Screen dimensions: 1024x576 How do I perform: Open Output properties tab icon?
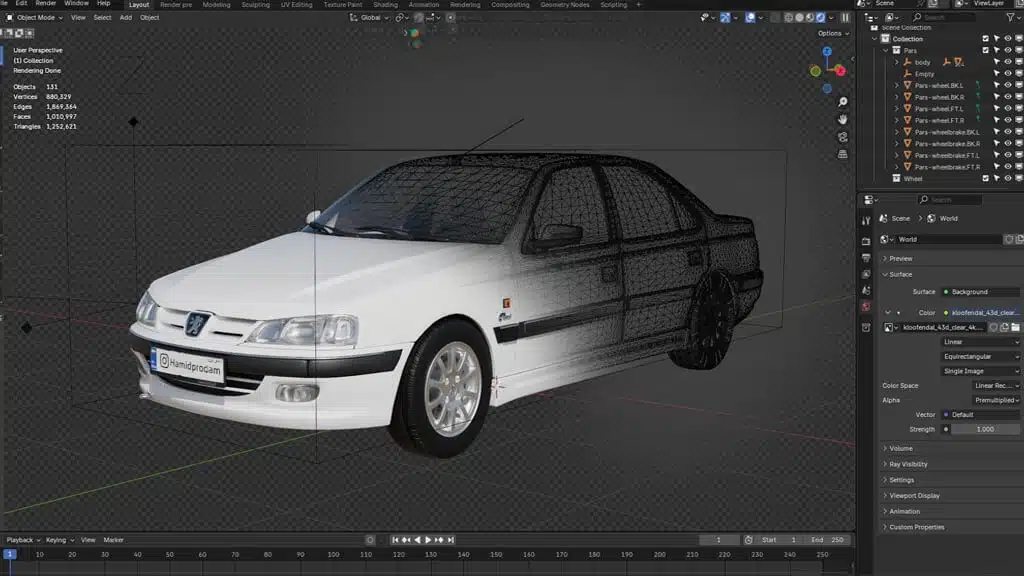pyautogui.click(x=866, y=258)
